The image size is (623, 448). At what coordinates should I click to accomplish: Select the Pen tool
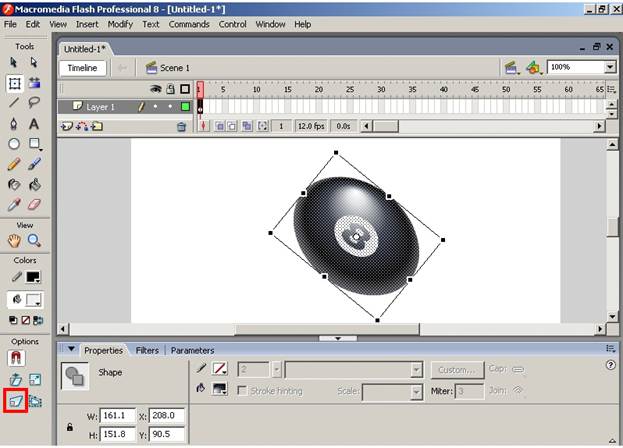point(14,124)
